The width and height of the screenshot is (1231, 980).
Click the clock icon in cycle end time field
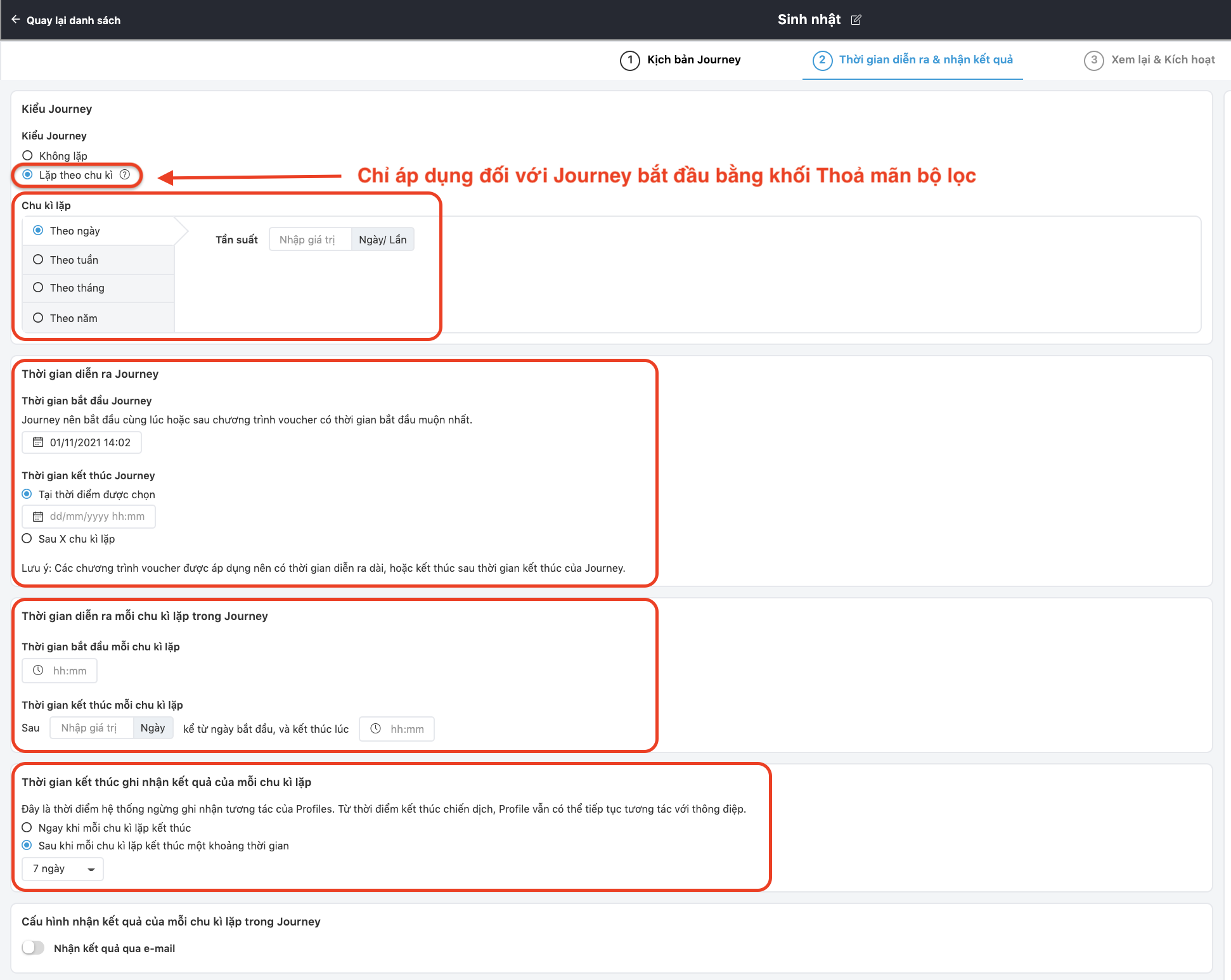[x=375, y=729]
